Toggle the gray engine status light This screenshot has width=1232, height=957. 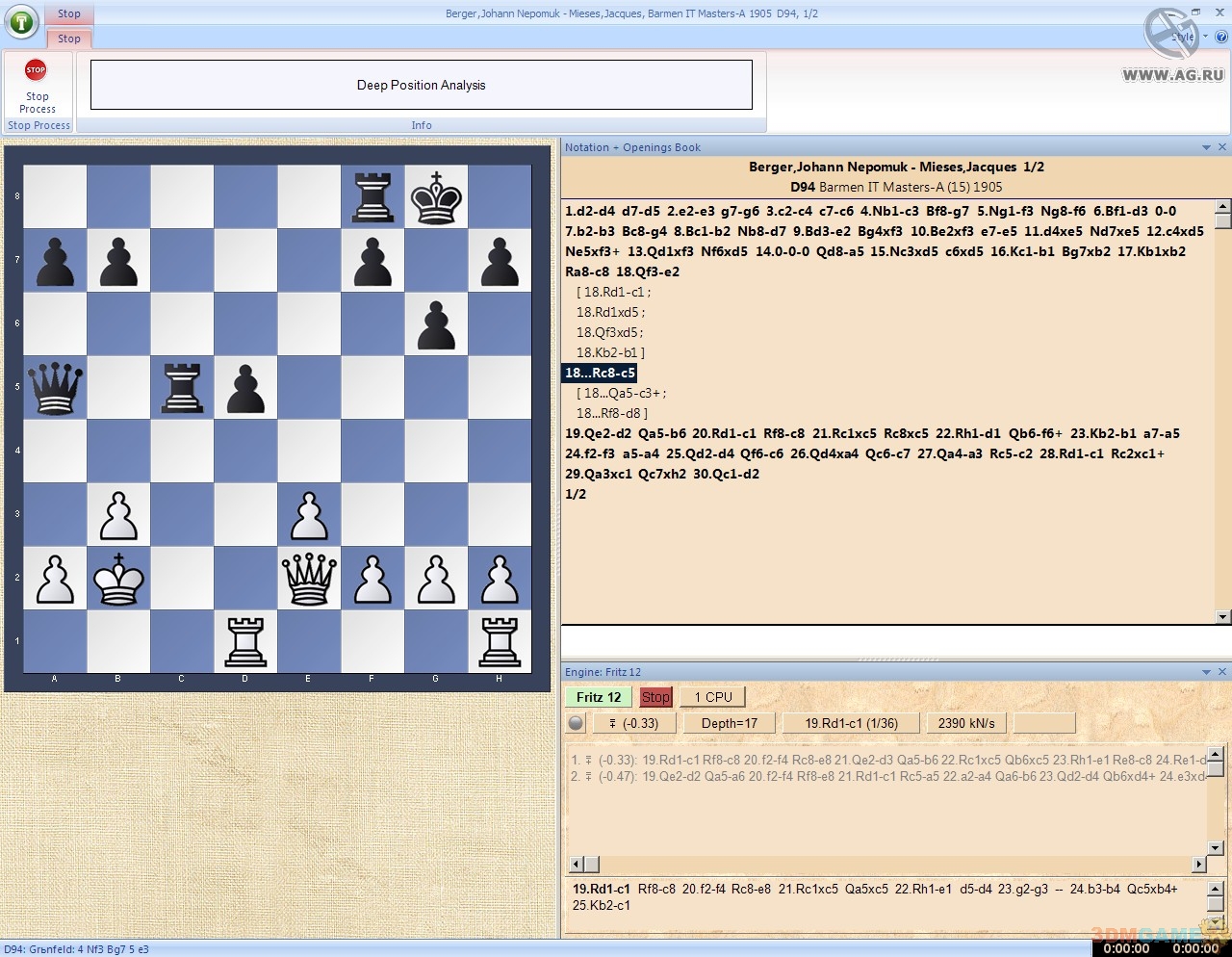[x=576, y=723]
